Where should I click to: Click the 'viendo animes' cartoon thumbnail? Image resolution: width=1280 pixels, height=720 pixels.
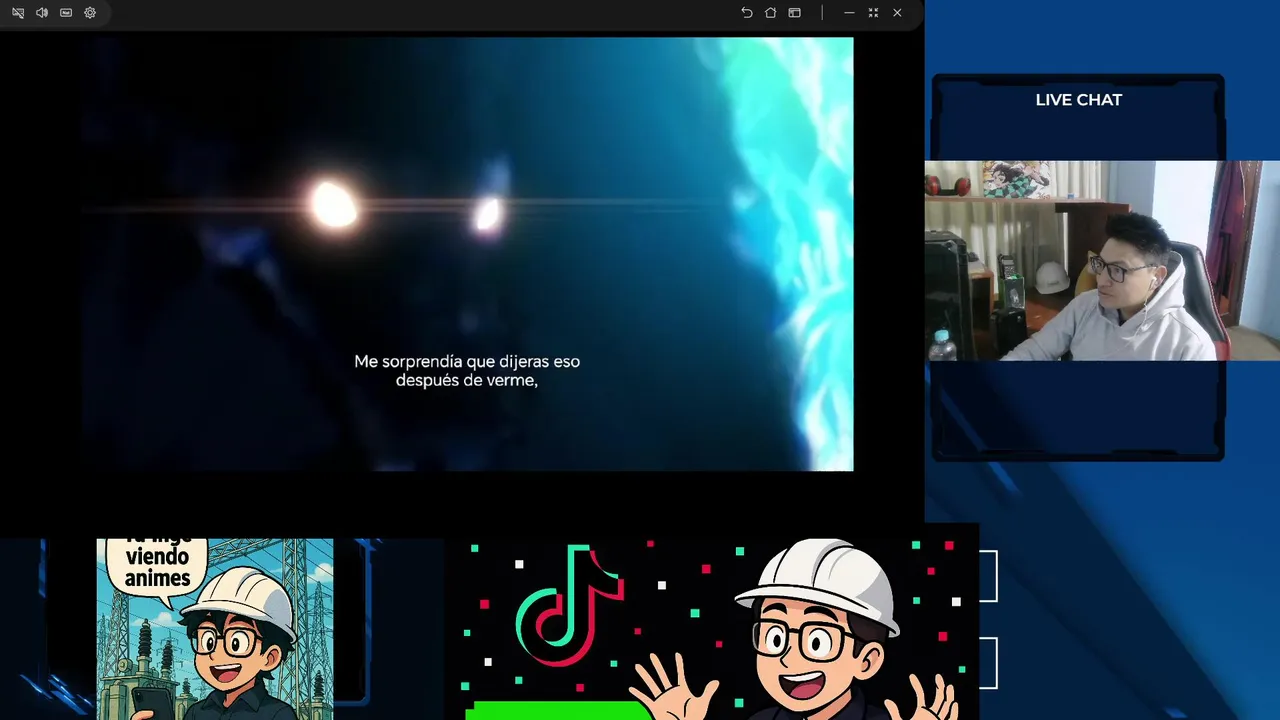point(215,629)
